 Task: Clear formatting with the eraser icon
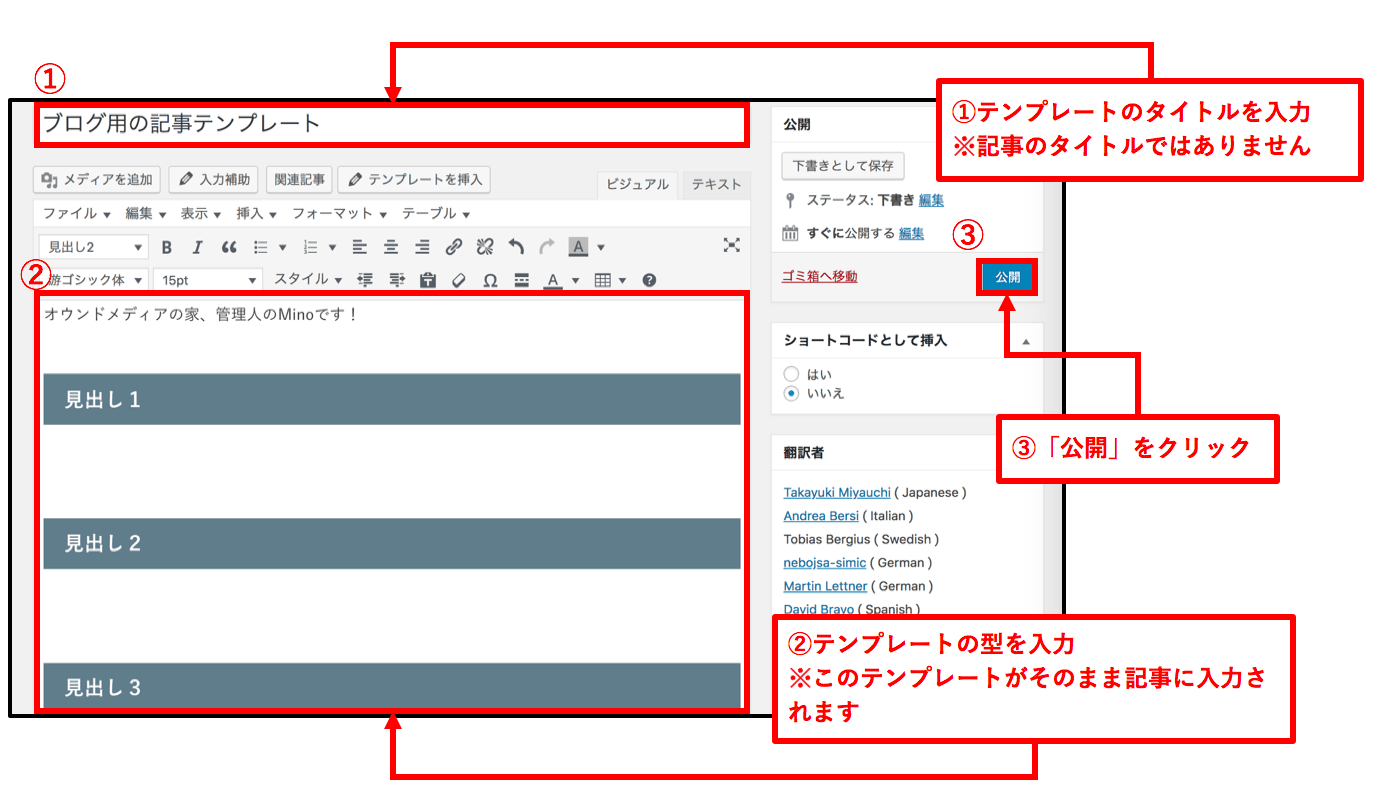459,280
